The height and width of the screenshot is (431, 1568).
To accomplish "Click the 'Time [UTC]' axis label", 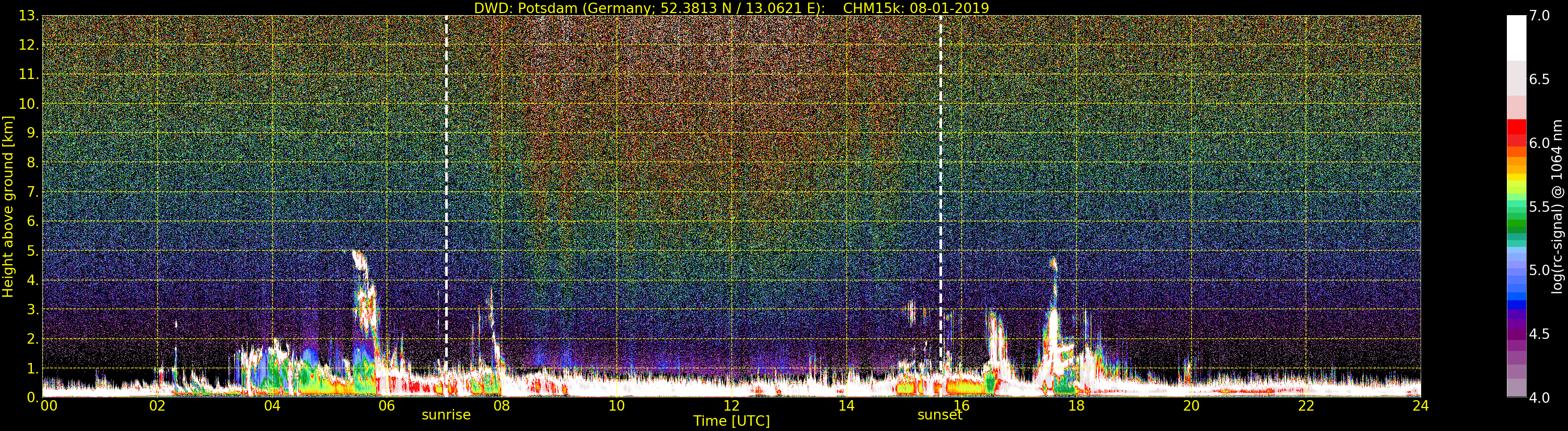I will click(731, 421).
